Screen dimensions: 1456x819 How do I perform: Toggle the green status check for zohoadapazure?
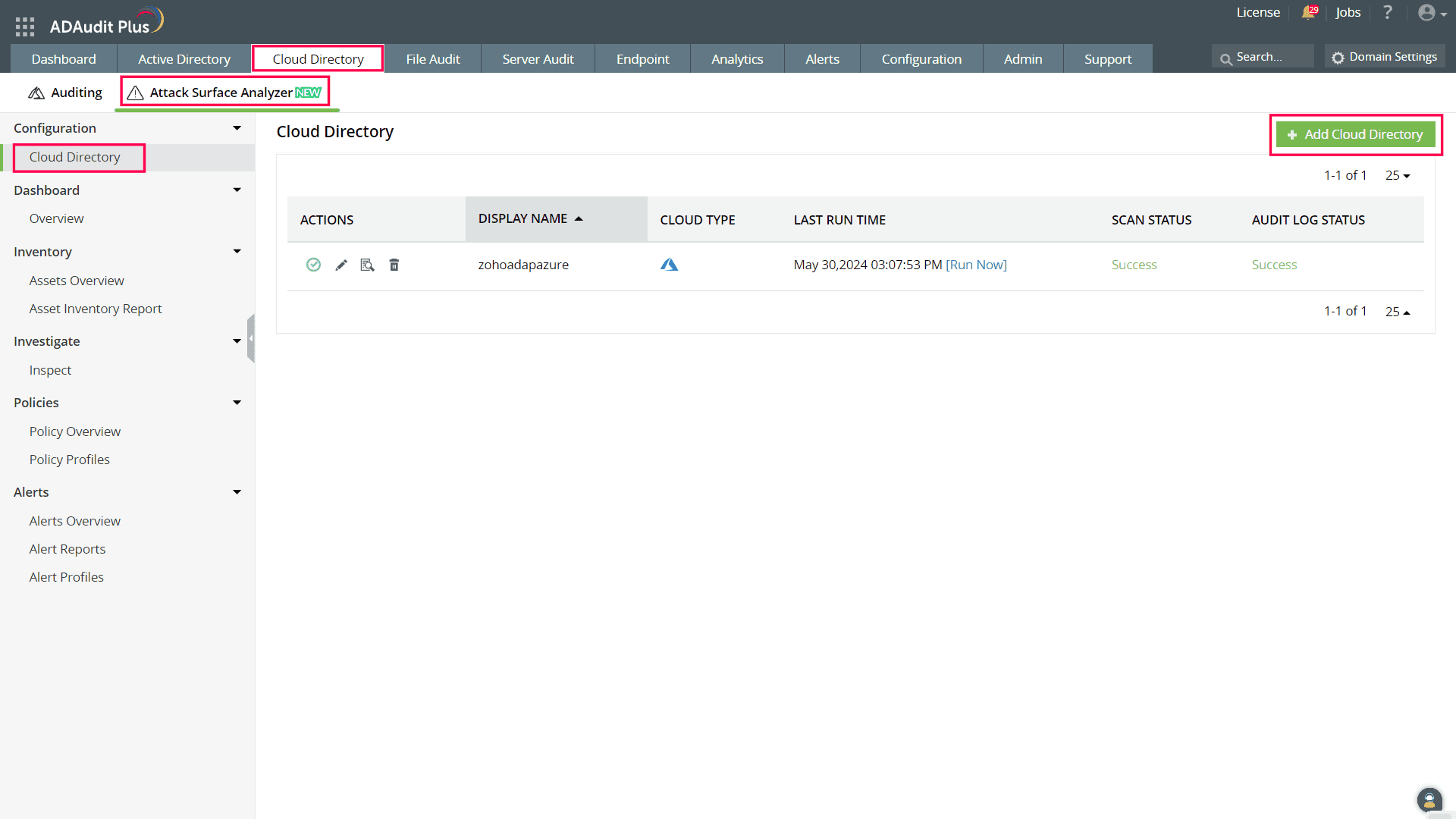coord(313,265)
